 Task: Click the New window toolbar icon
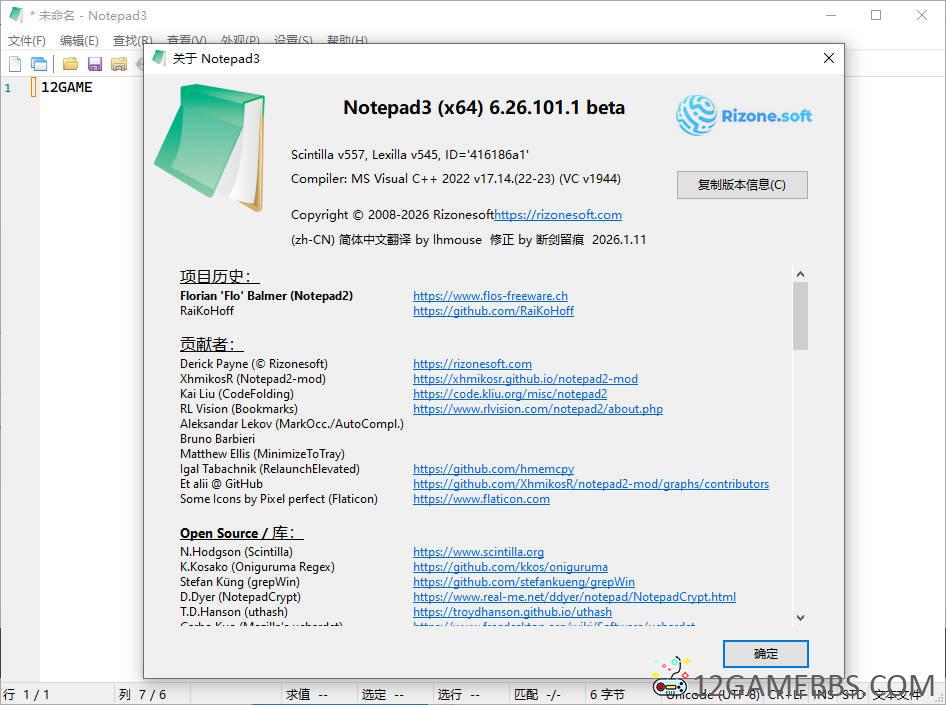click(x=39, y=64)
